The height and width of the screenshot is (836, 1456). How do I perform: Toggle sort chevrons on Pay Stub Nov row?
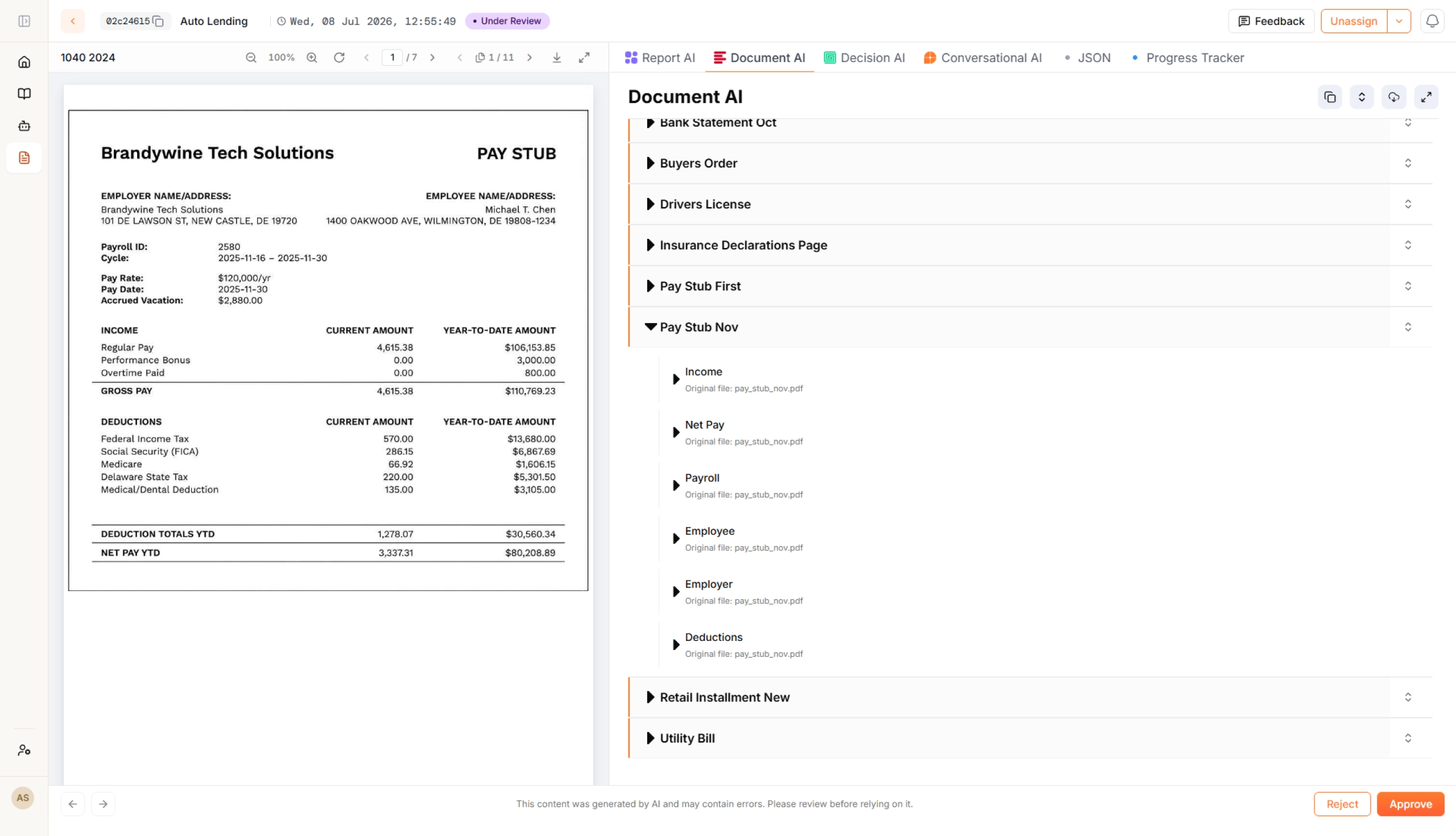[x=1408, y=326]
